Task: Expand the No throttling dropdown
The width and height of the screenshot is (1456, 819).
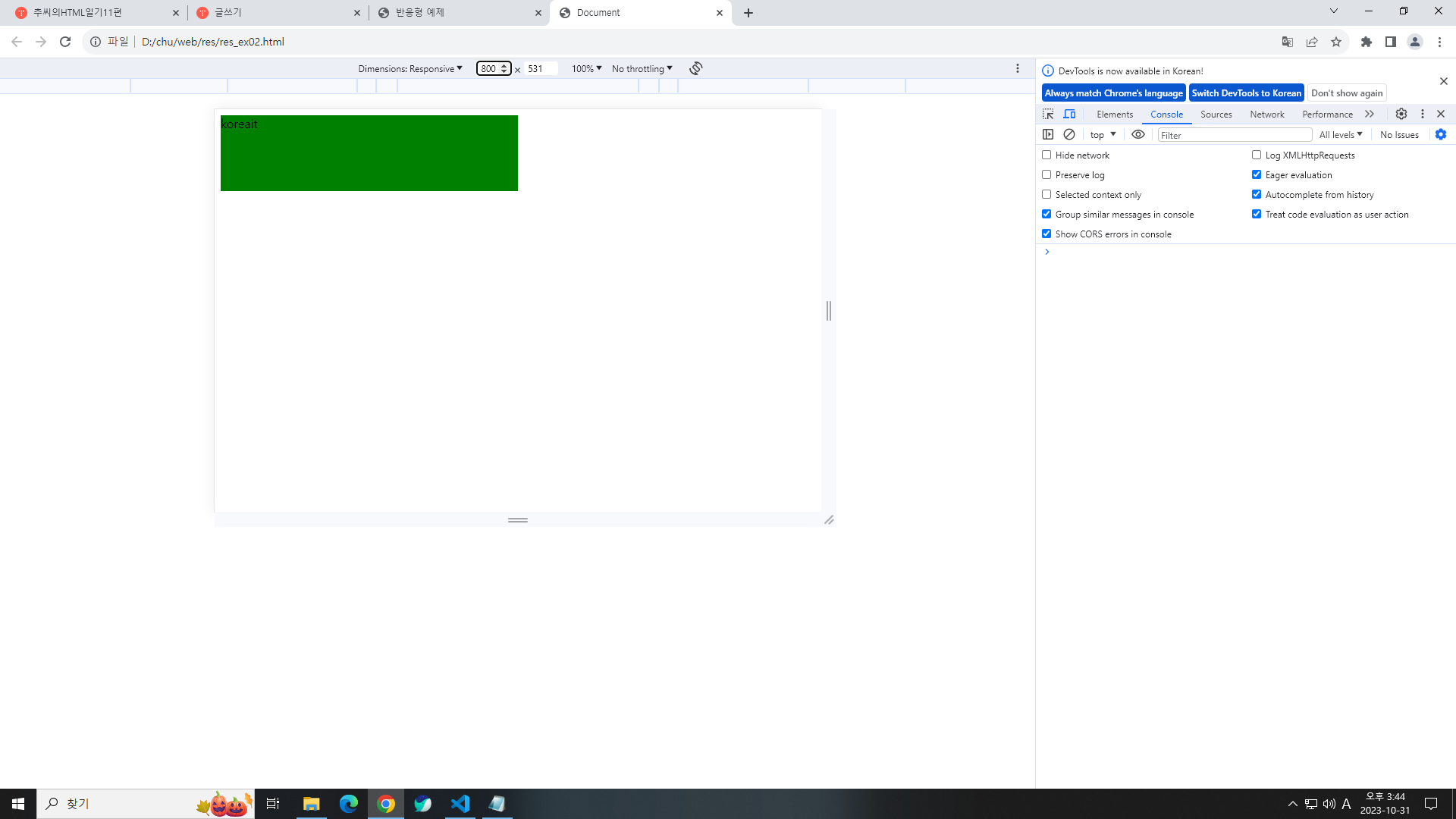Action: 642,68
